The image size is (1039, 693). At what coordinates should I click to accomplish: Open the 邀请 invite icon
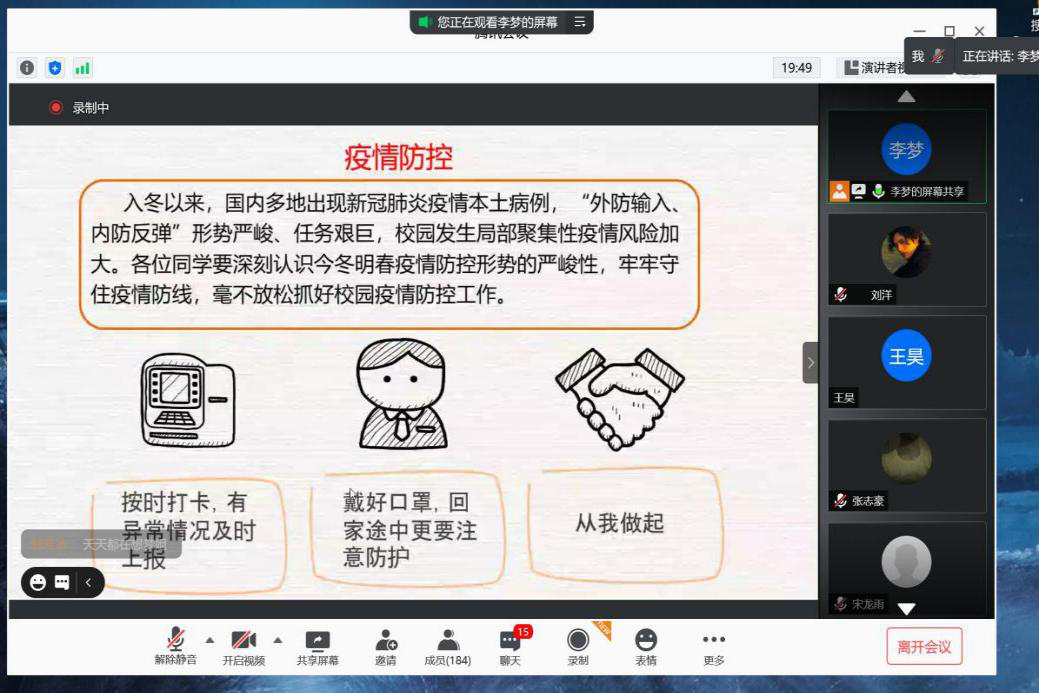click(x=386, y=646)
